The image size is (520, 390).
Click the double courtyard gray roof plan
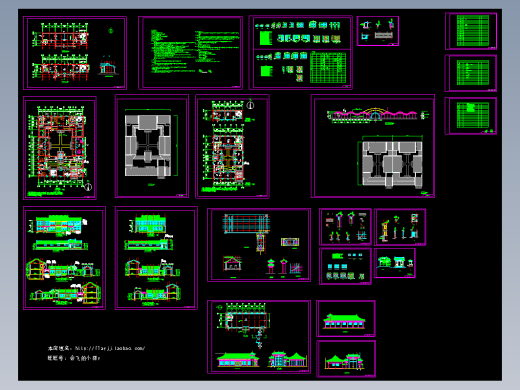[x=392, y=164]
